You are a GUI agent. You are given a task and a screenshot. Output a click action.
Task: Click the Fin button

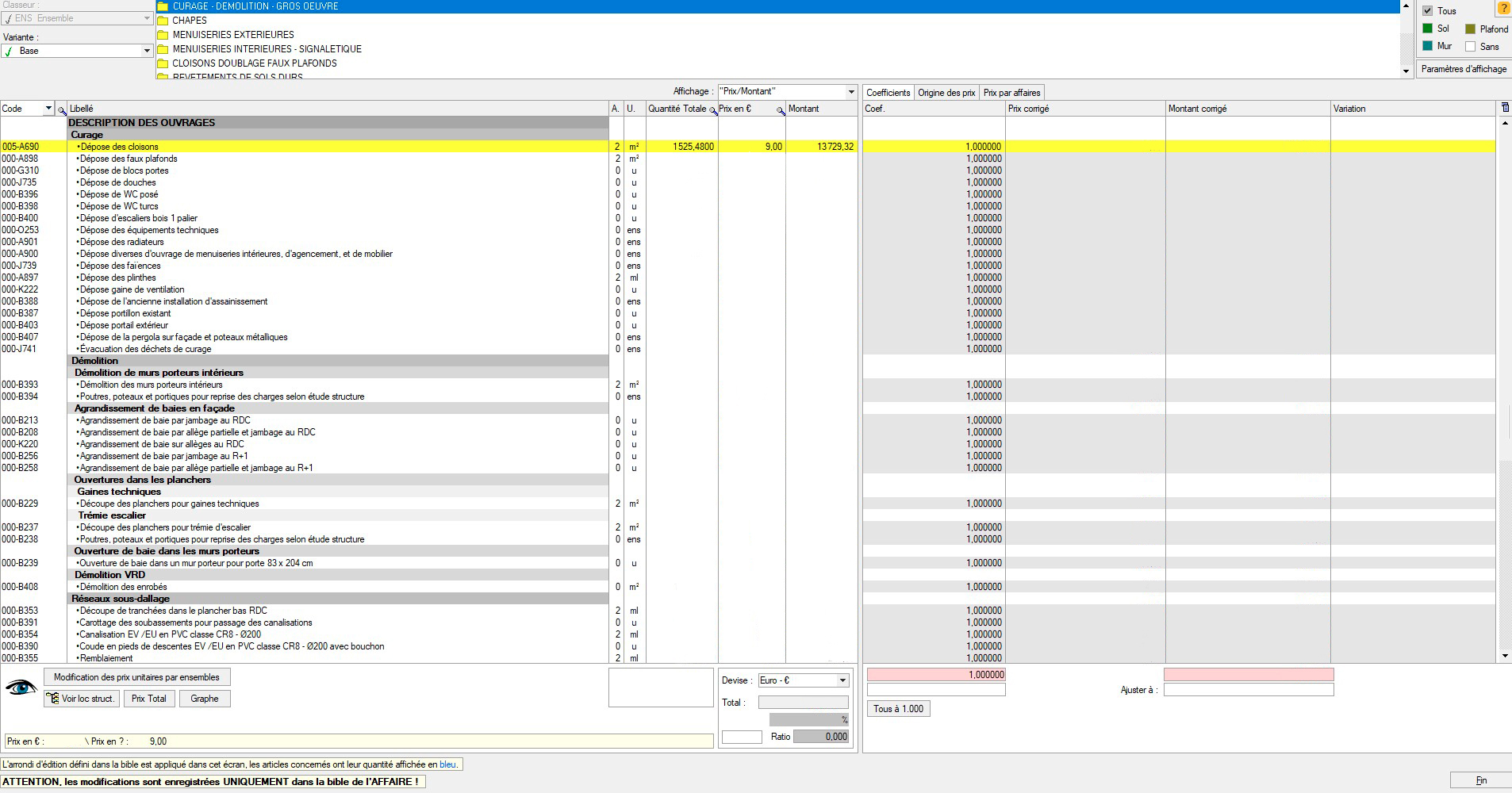(x=1480, y=781)
